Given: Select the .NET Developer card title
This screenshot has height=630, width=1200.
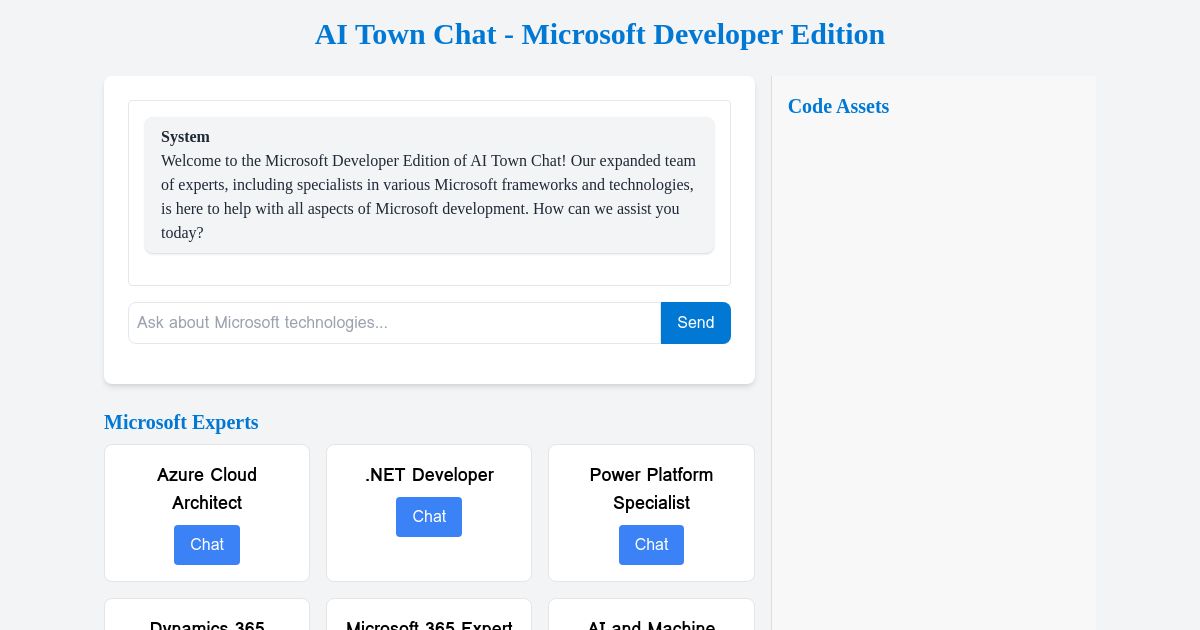Looking at the screenshot, I should [x=429, y=475].
